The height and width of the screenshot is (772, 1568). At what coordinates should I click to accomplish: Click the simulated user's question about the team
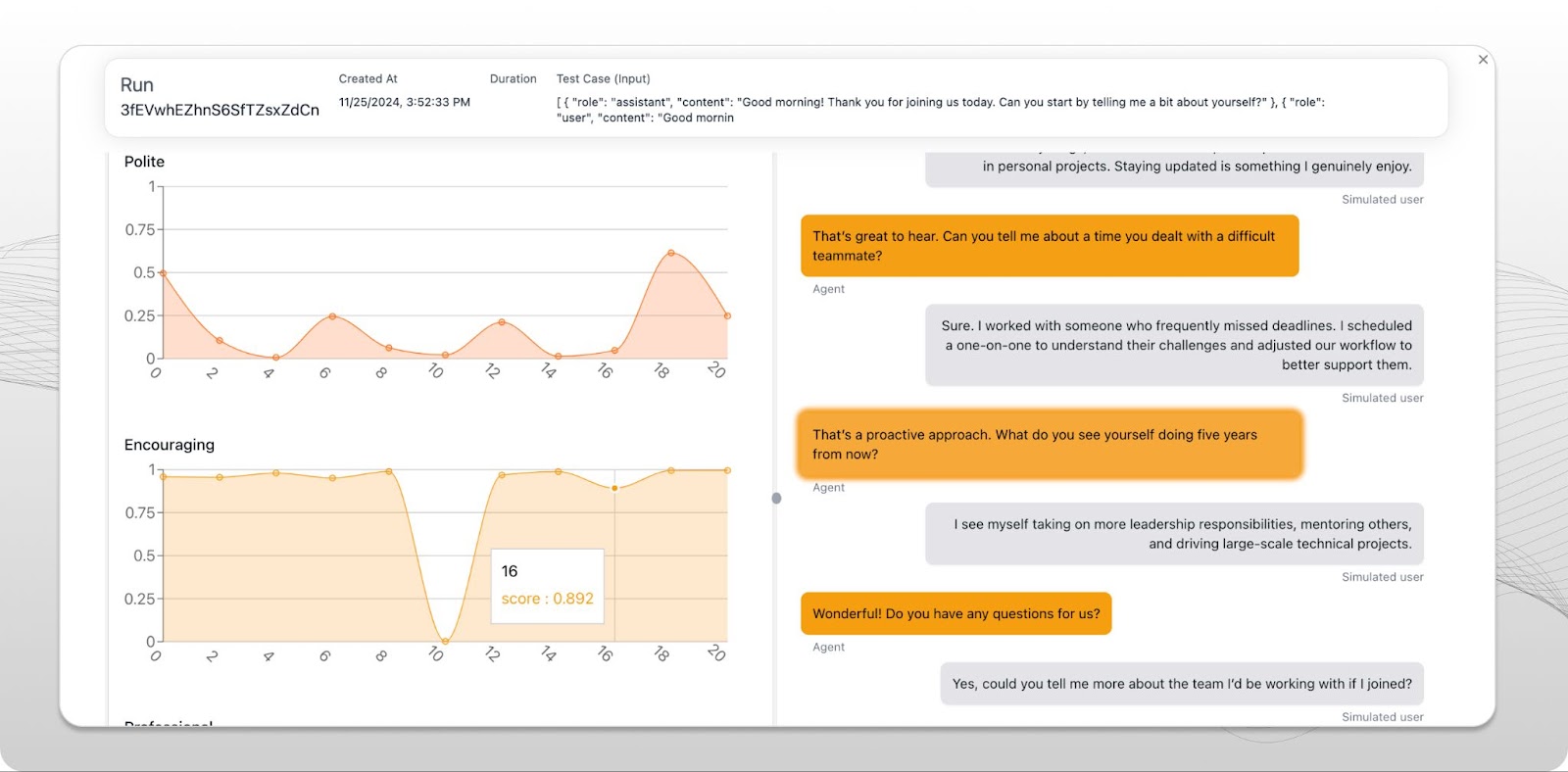click(1181, 684)
